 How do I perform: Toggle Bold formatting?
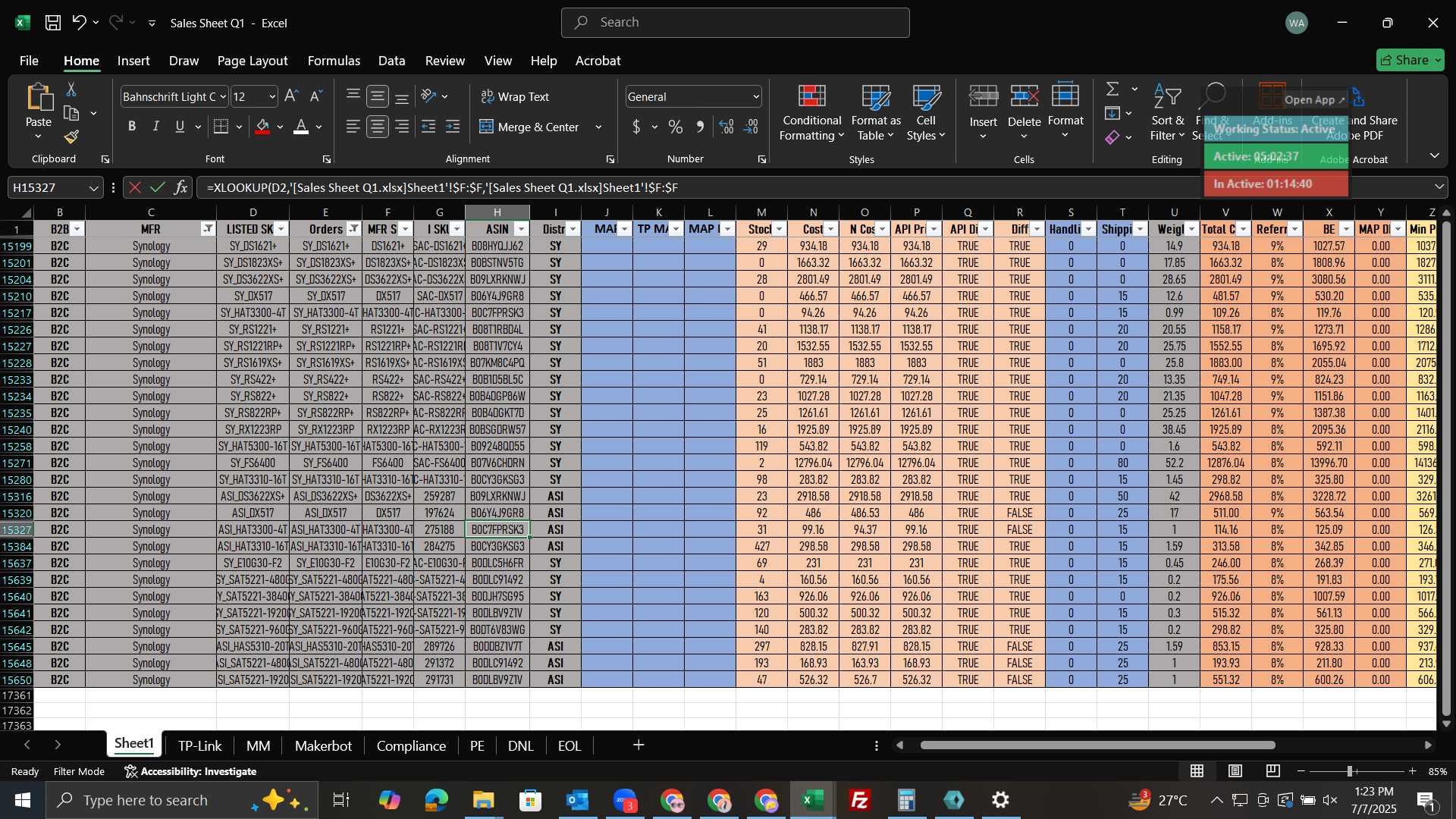click(132, 127)
